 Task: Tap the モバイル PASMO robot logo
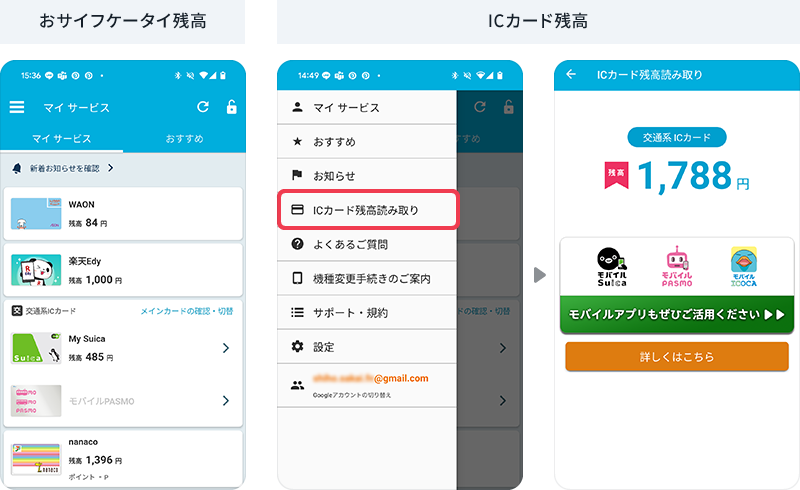677,266
